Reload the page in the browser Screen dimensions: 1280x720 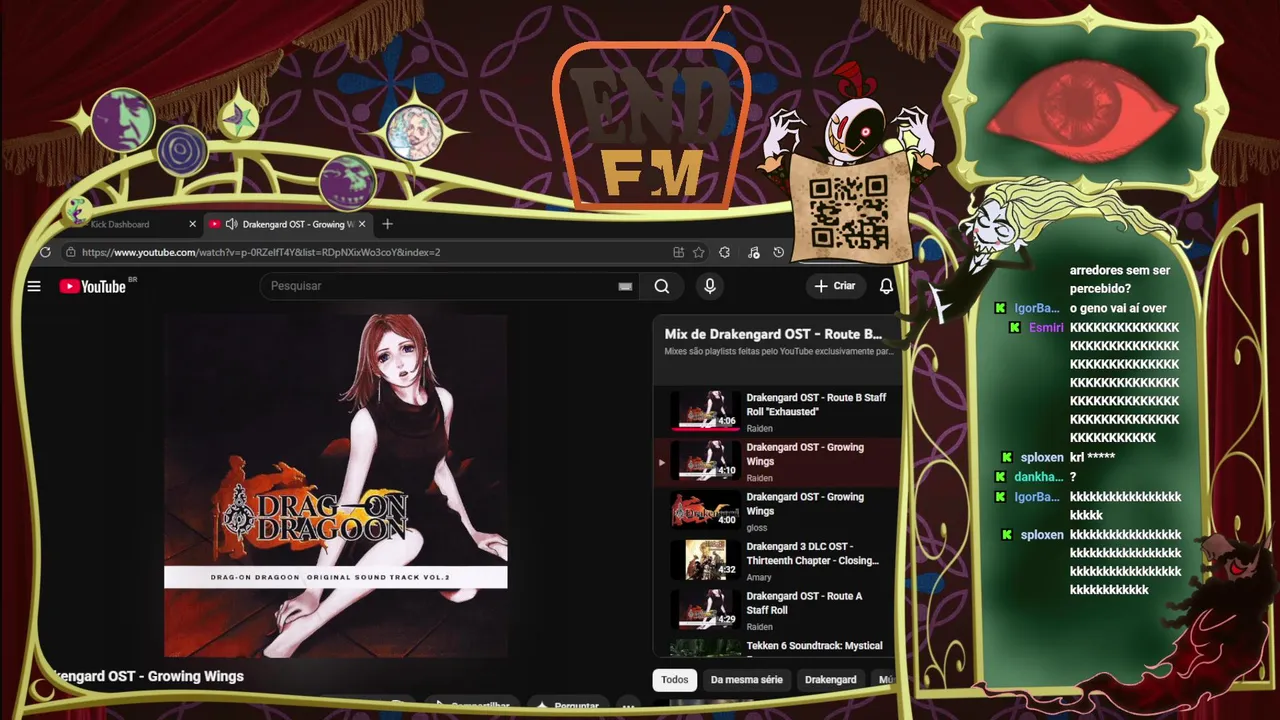[x=45, y=252]
